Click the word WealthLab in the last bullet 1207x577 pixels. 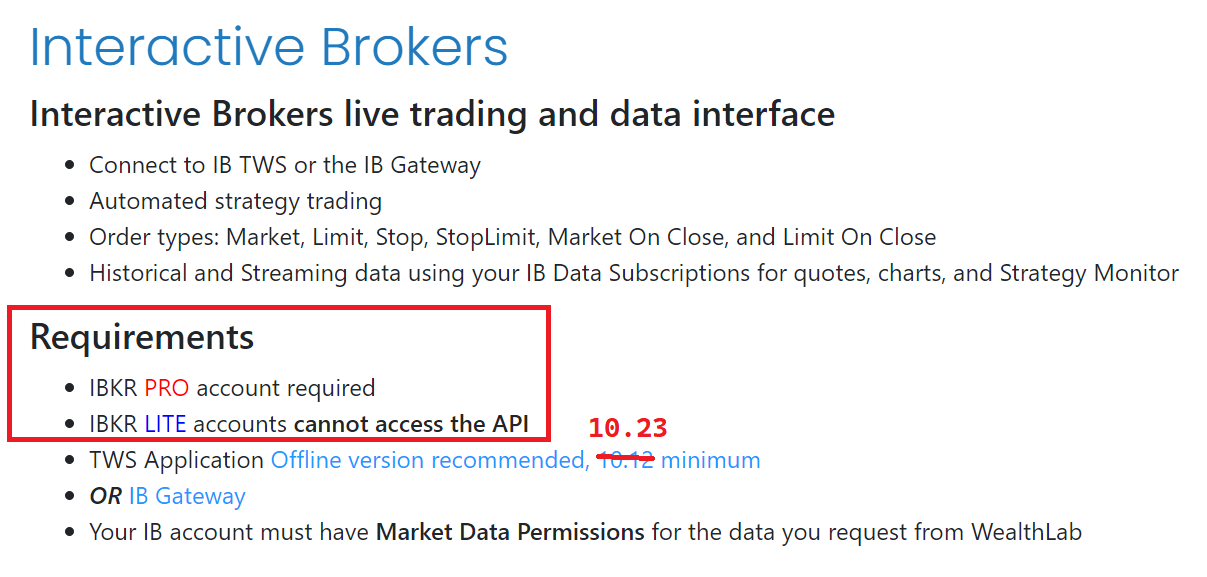[1026, 533]
